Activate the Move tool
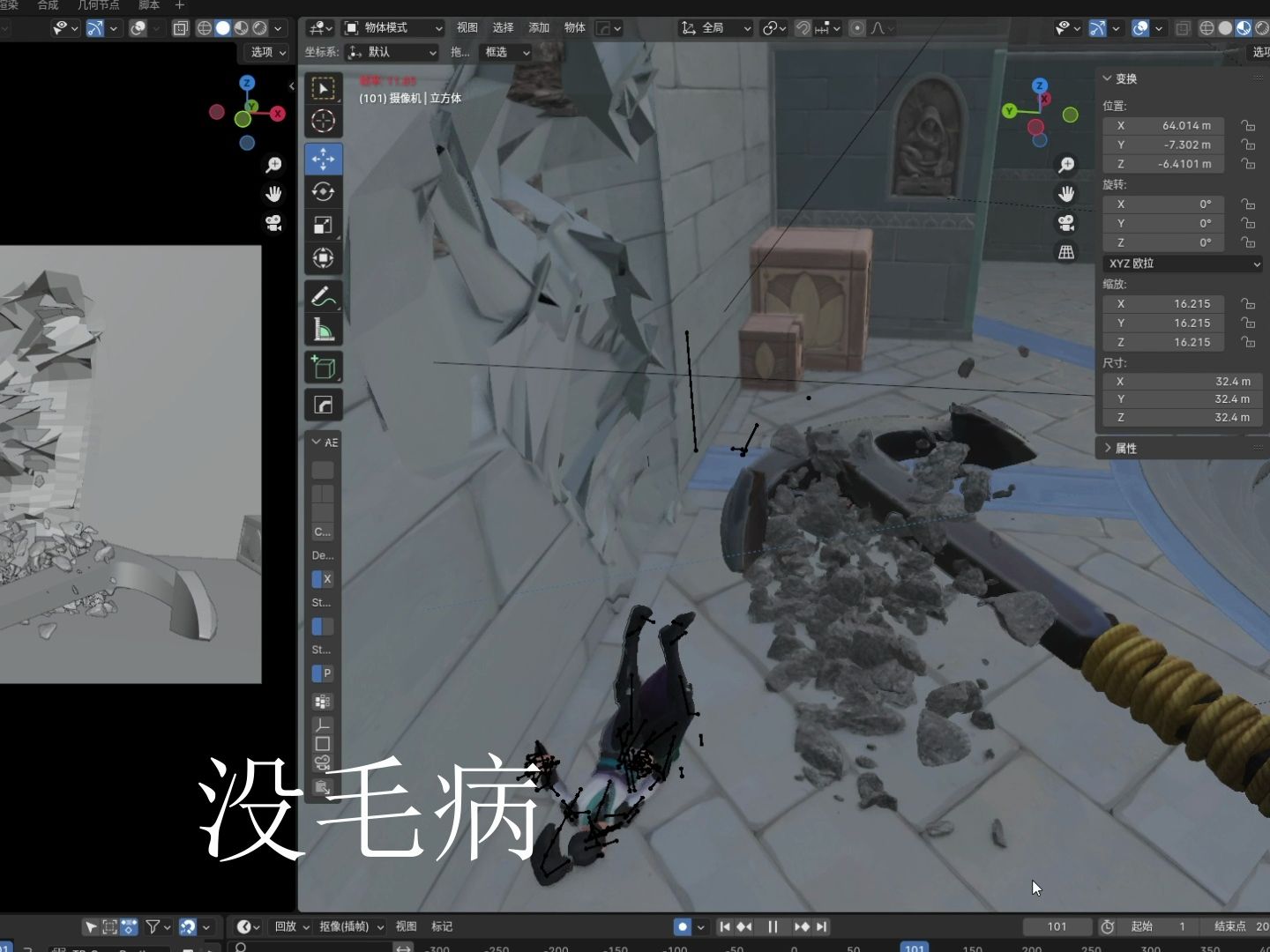 pyautogui.click(x=323, y=159)
